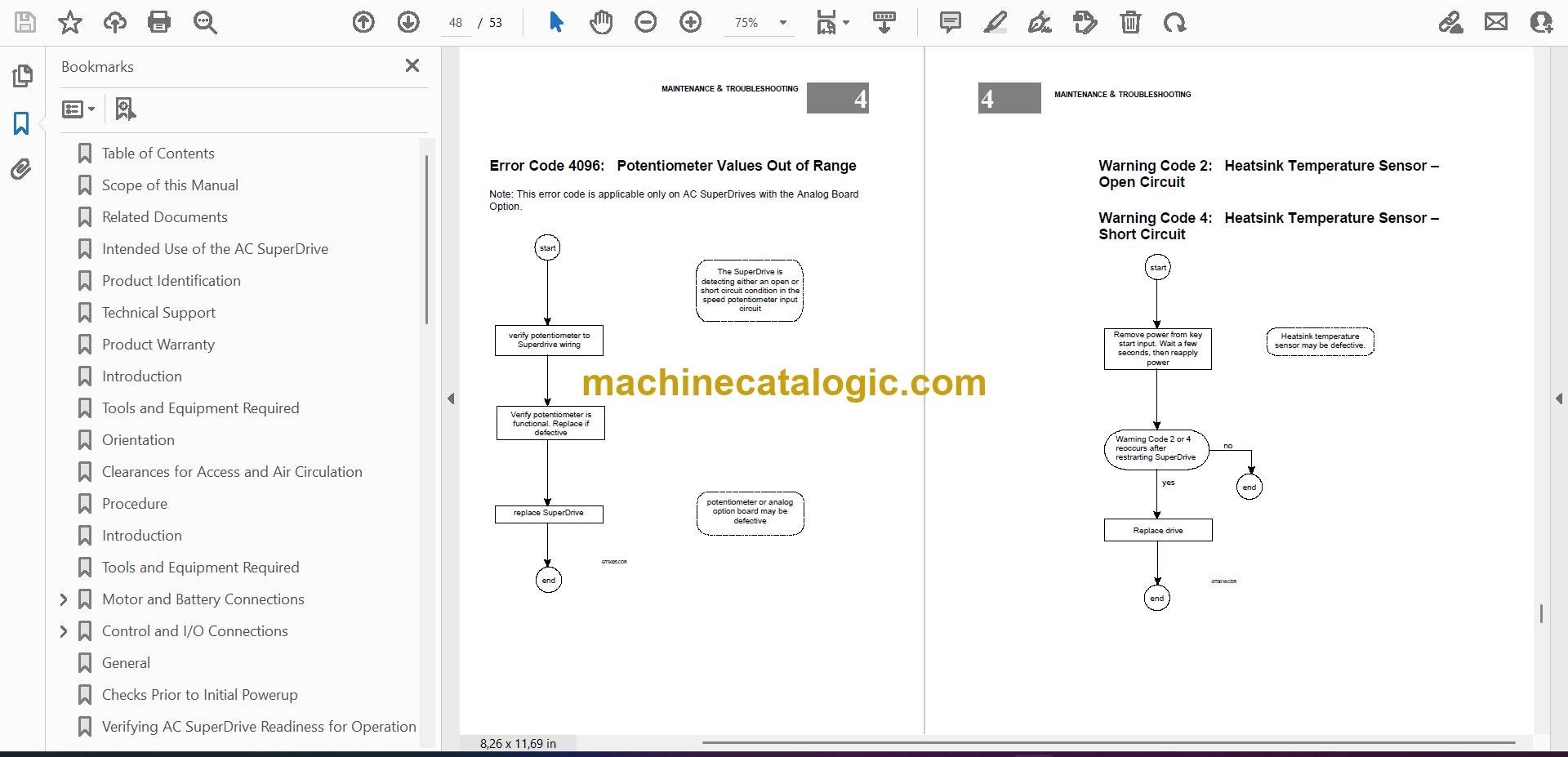Click the 'replace SuperDrive' flowchart box
The height and width of the screenshot is (757, 1568).
coord(549,514)
